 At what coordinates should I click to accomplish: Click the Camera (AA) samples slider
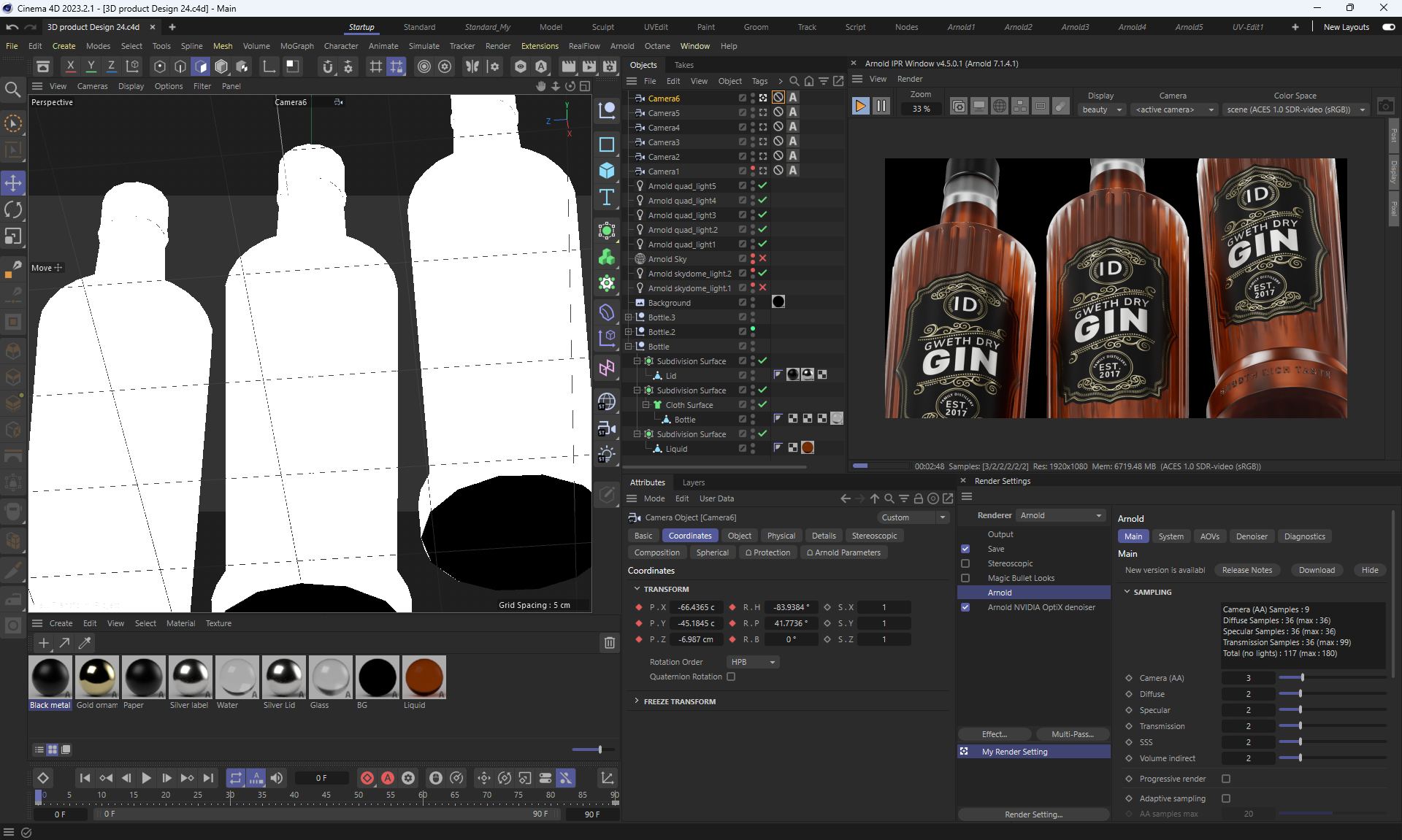tap(1301, 678)
